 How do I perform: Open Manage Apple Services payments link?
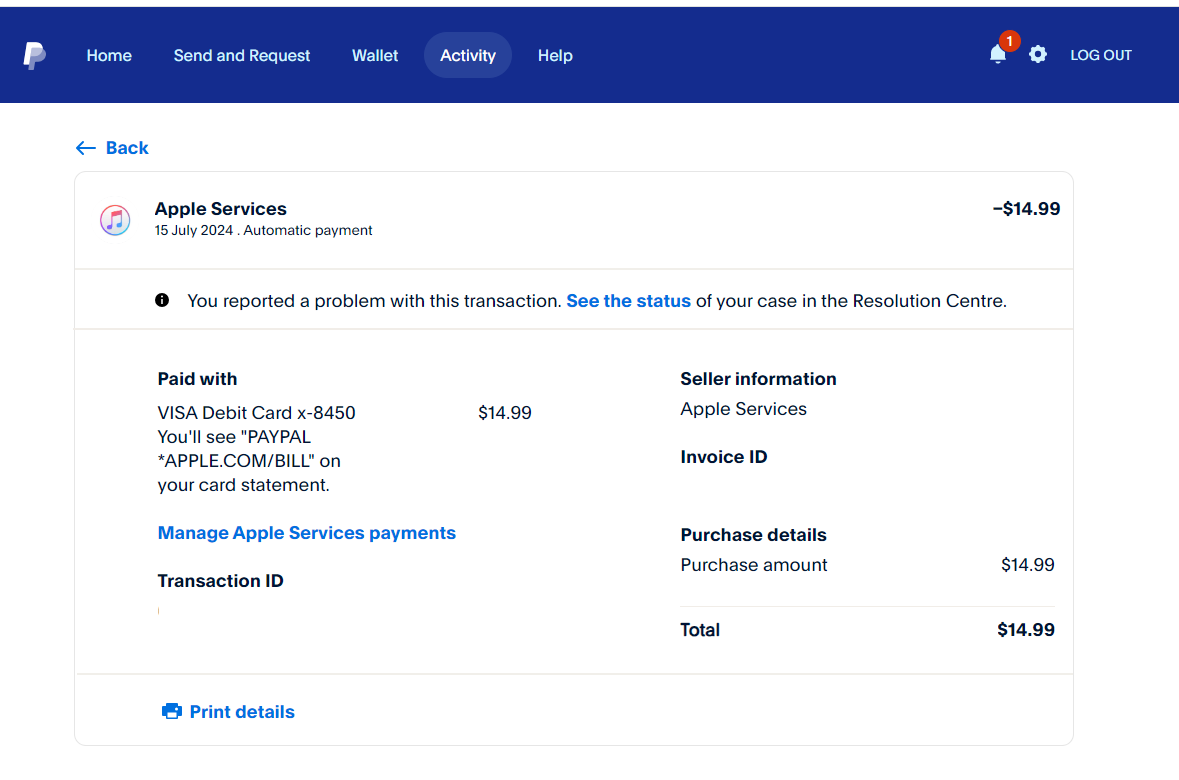coord(307,533)
